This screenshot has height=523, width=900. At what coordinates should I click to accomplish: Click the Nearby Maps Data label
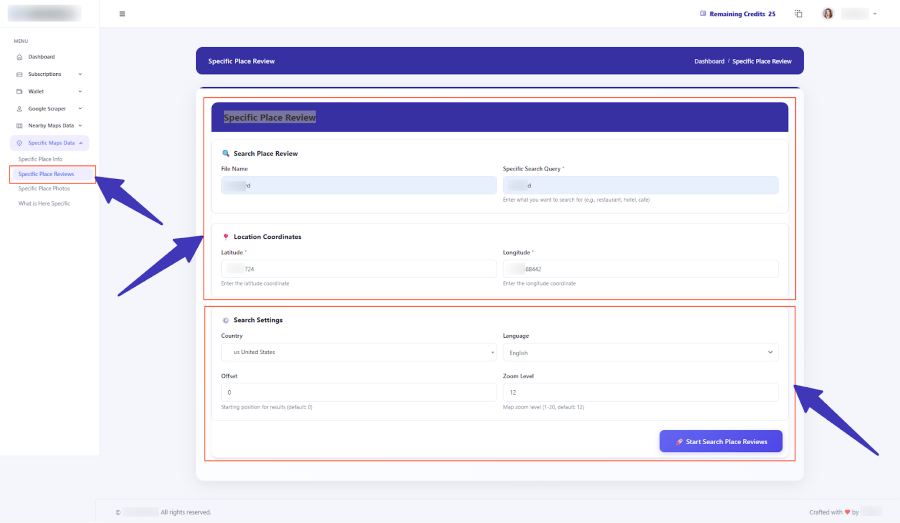[x=51, y=126]
